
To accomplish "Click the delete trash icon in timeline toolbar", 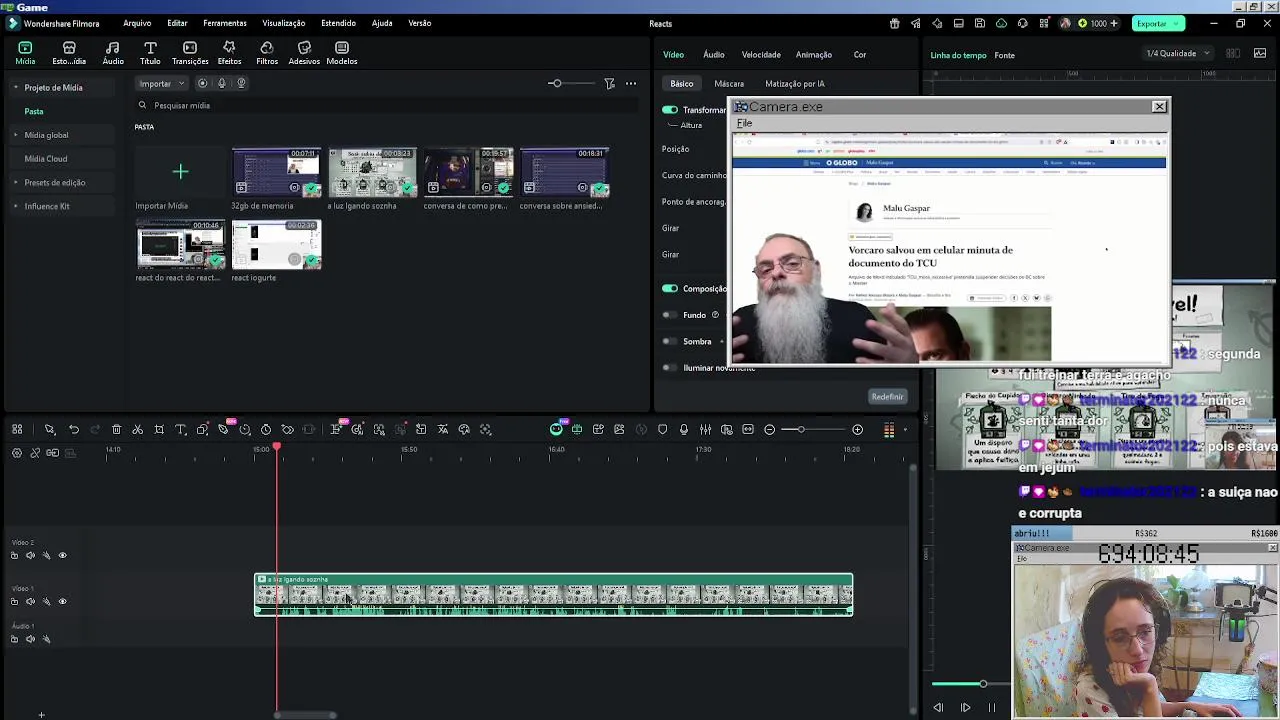I will [116, 430].
